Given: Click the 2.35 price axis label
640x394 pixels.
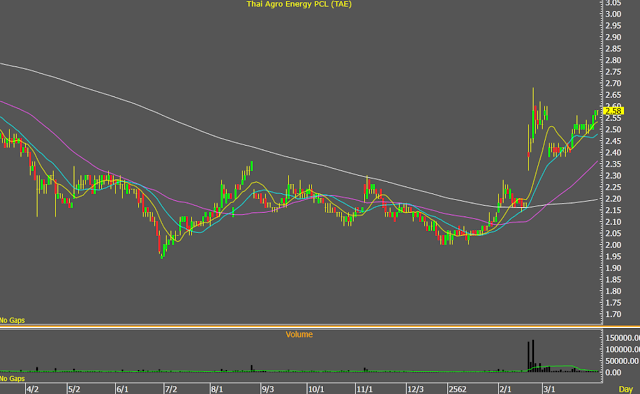Looking at the screenshot, I should pyautogui.click(x=613, y=164).
